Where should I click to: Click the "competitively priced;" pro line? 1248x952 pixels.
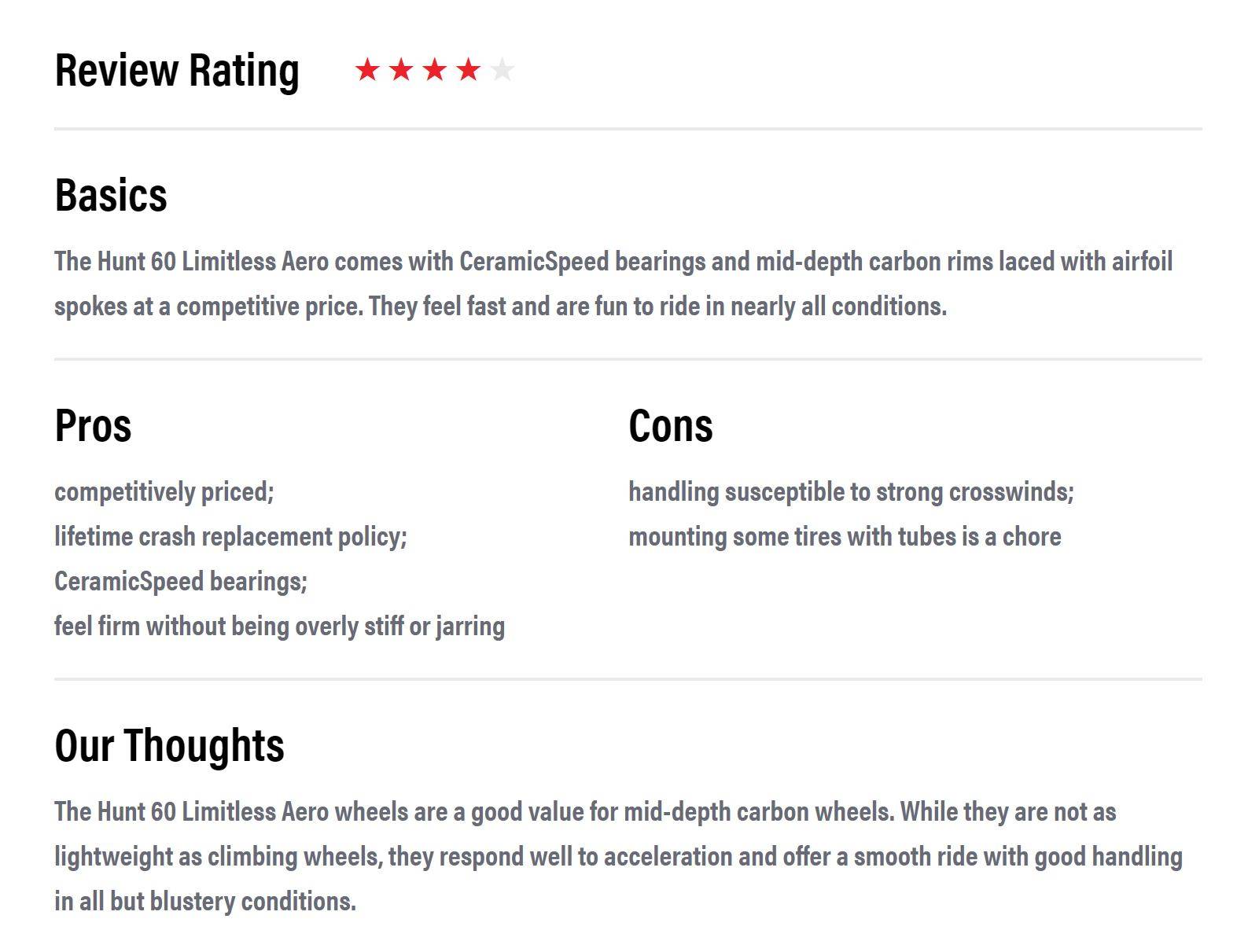(164, 491)
